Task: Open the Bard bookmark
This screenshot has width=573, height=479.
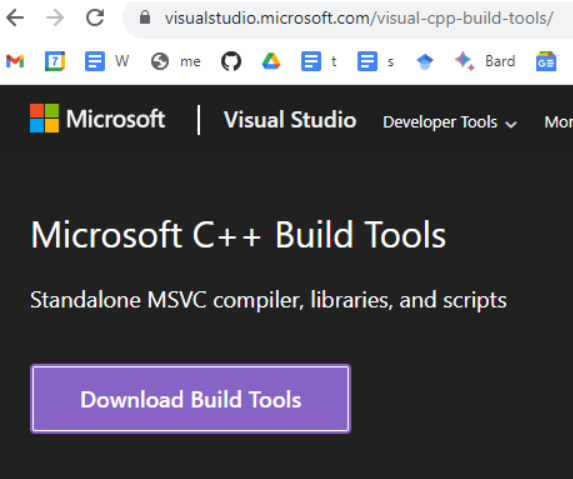Action: [485, 61]
